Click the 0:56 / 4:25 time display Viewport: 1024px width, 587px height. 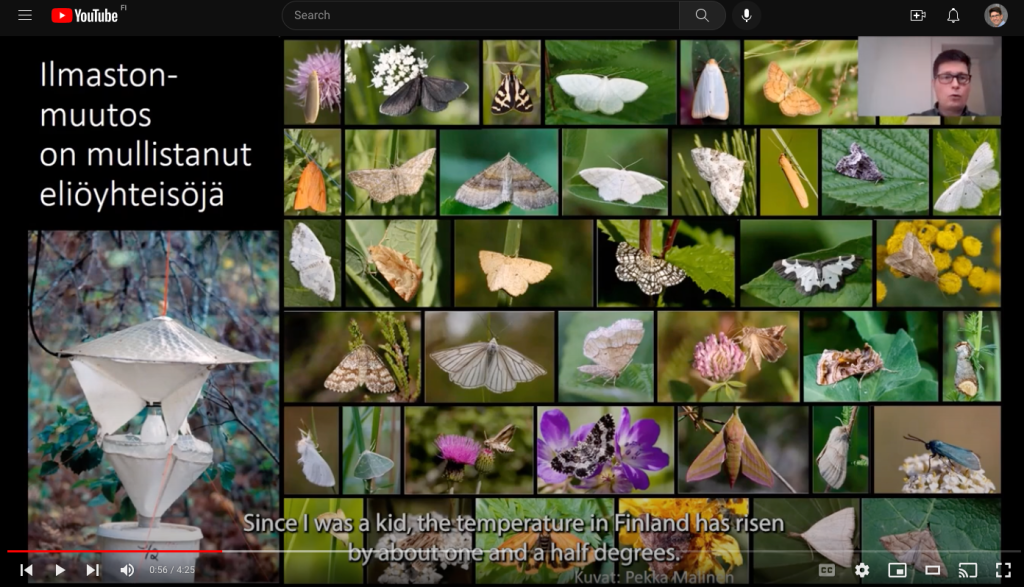coord(172,570)
